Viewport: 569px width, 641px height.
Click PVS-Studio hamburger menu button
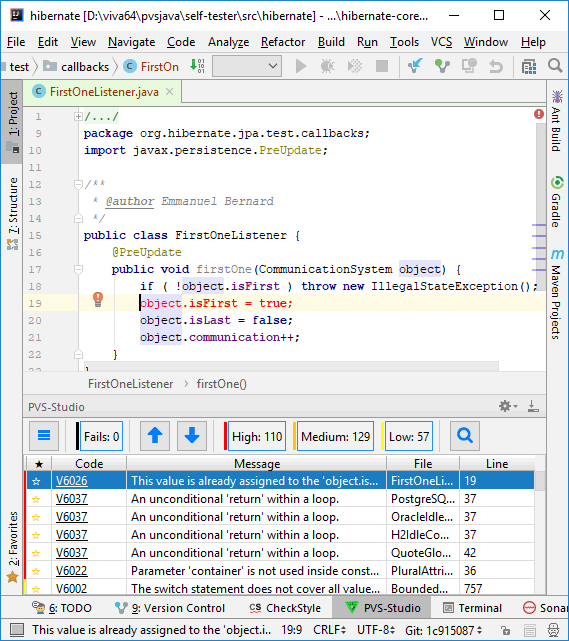click(x=44, y=436)
